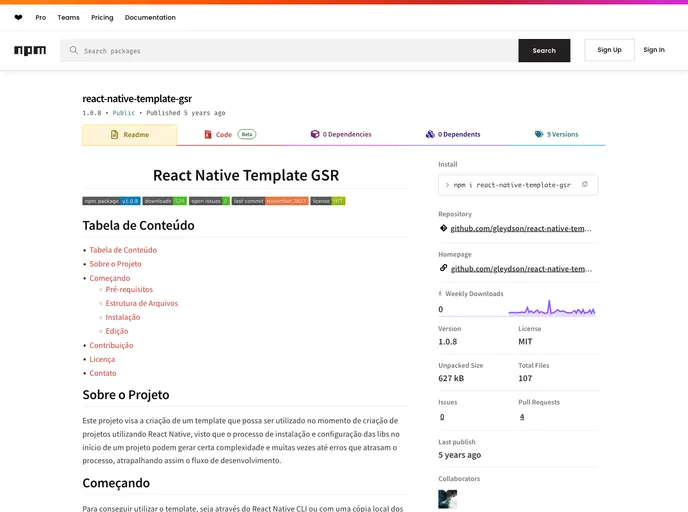The width and height of the screenshot is (688, 512).
Task: Open the Pro menu item
Action: pos(41,18)
